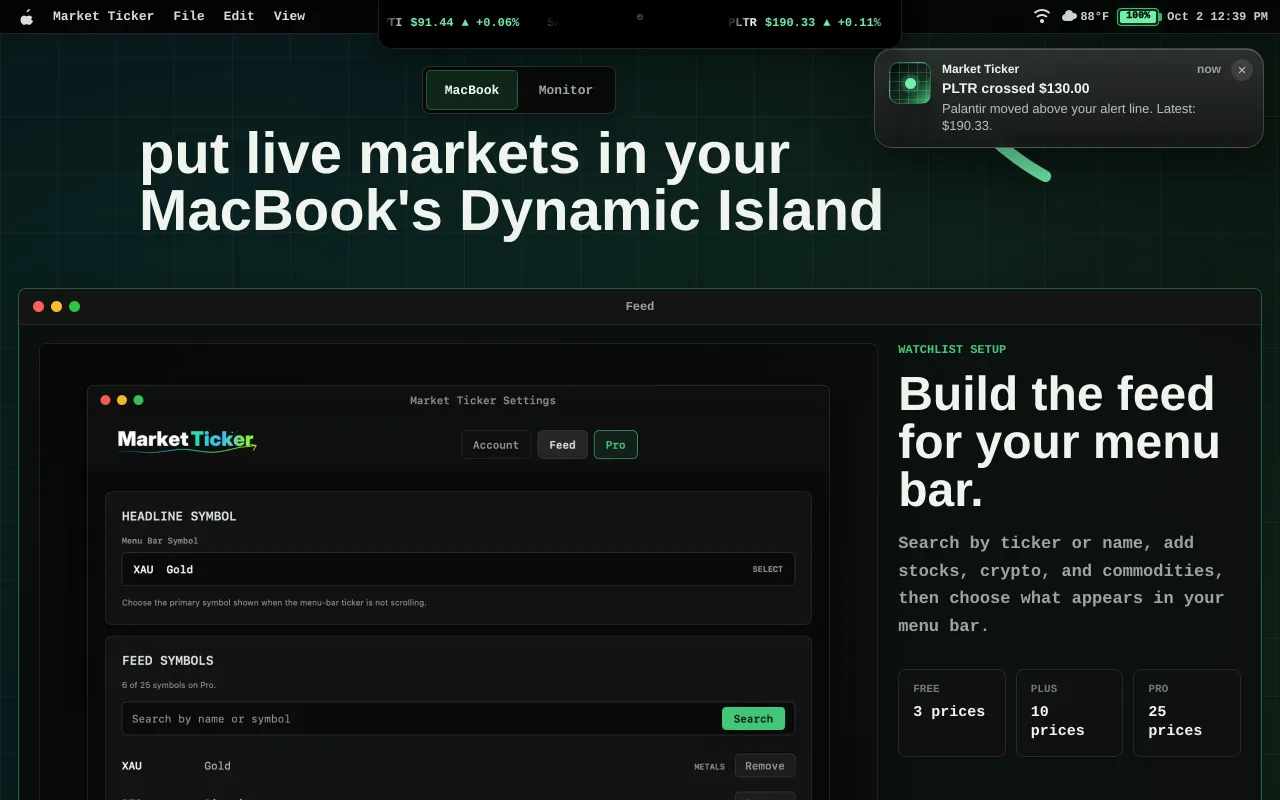Image resolution: width=1280 pixels, height=800 pixels.
Task: Click the METALS tag on the Gold row
Action: pyautogui.click(x=709, y=767)
